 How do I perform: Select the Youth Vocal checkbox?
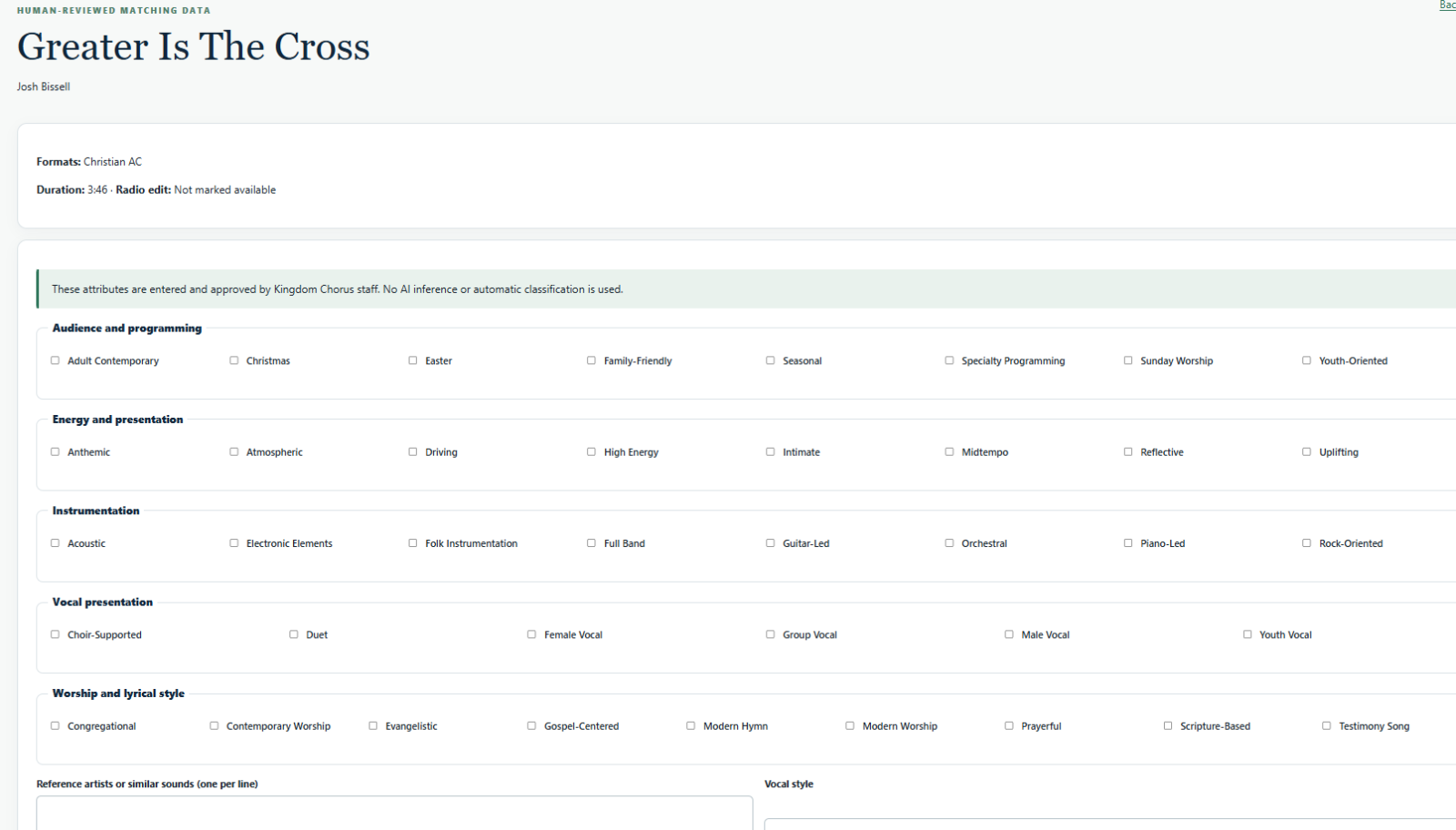tap(1248, 634)
